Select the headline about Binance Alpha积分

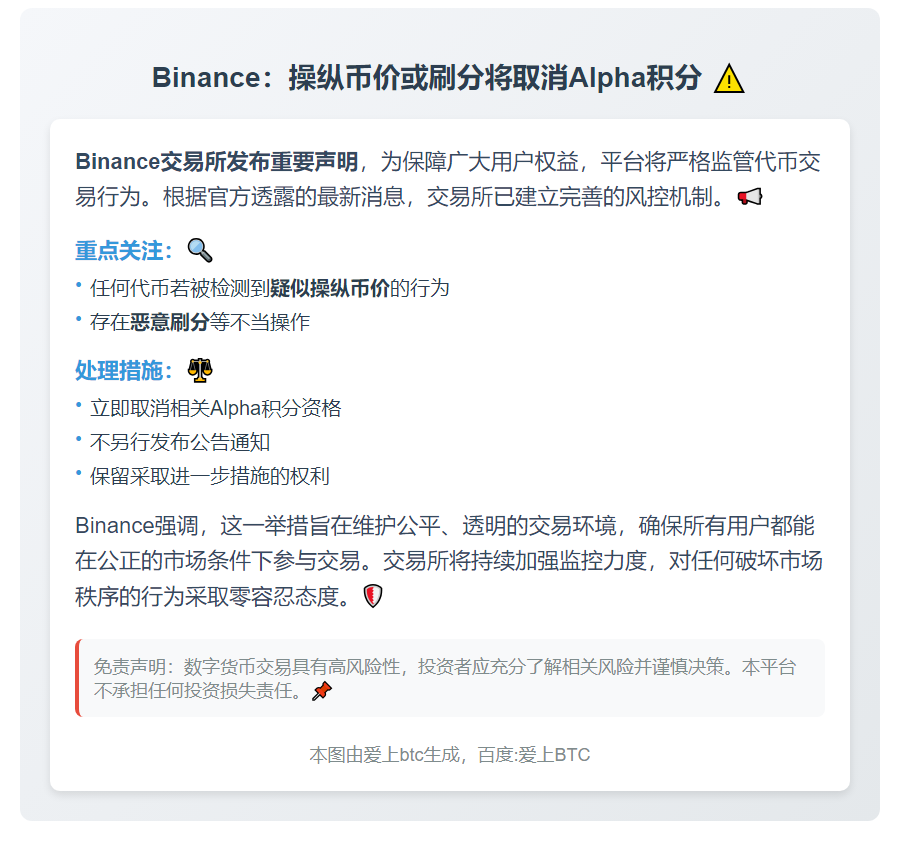pos(426,78)
